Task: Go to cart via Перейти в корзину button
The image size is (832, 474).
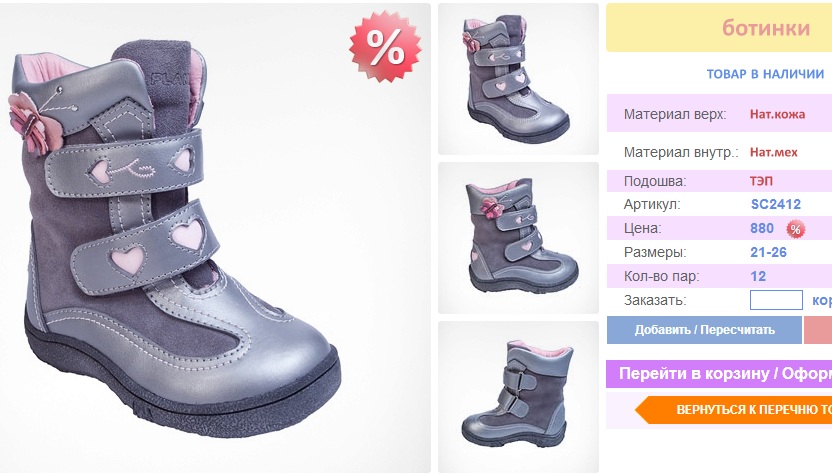Action: pos(719,374)
